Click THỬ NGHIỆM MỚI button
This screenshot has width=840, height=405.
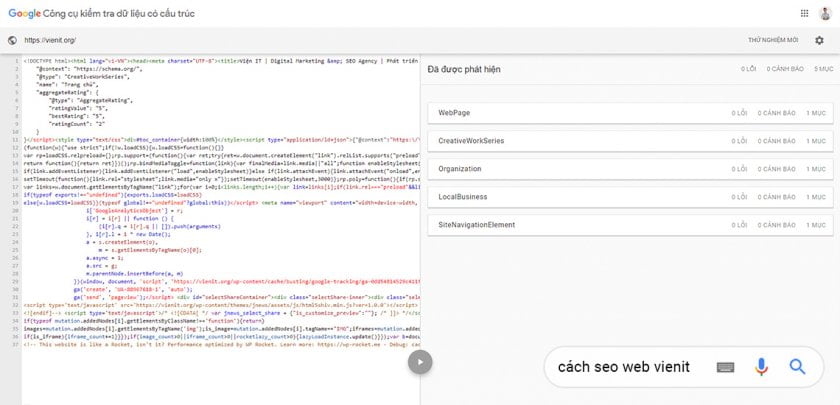point(773,40)
